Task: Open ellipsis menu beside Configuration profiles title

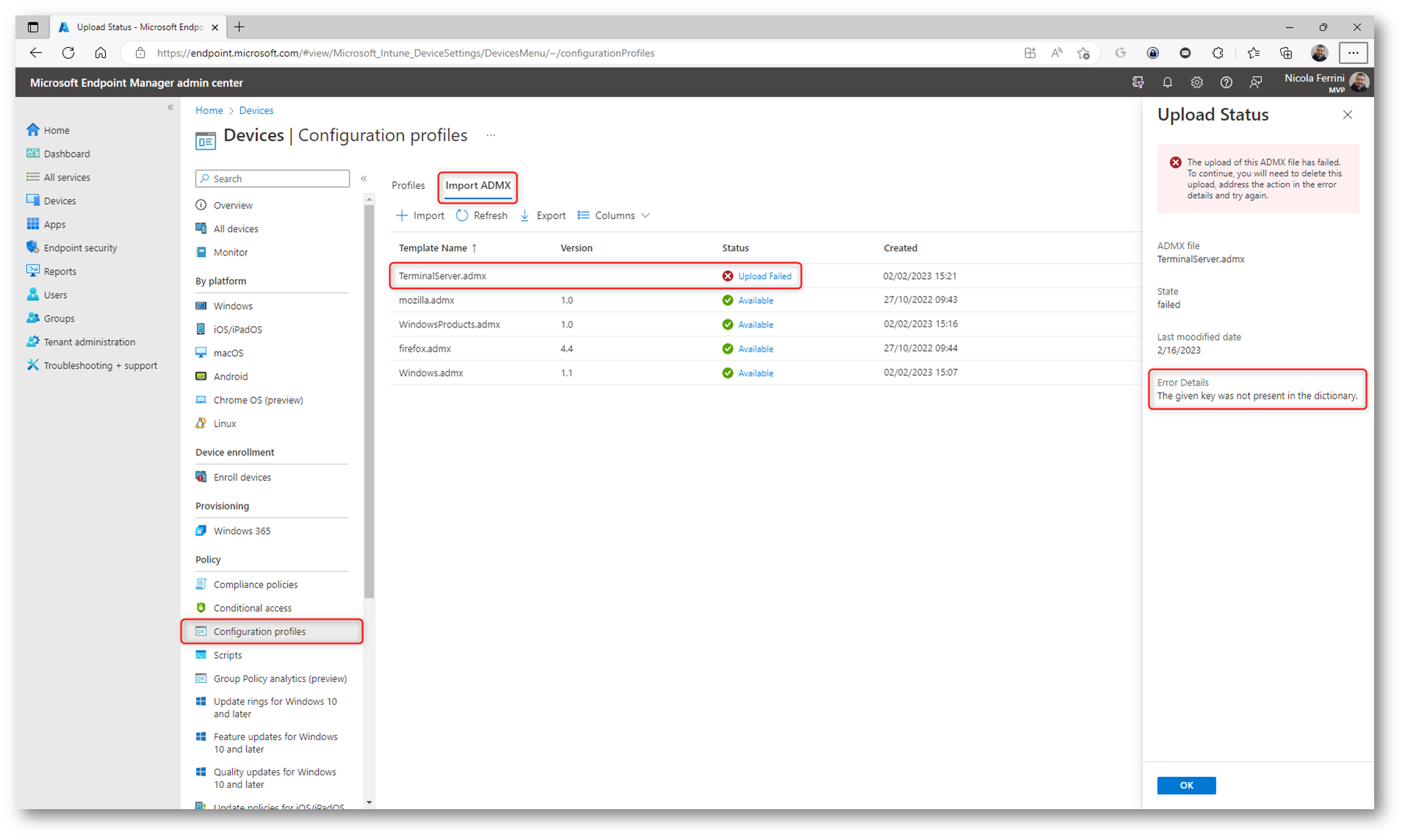Action: [491, 135]
